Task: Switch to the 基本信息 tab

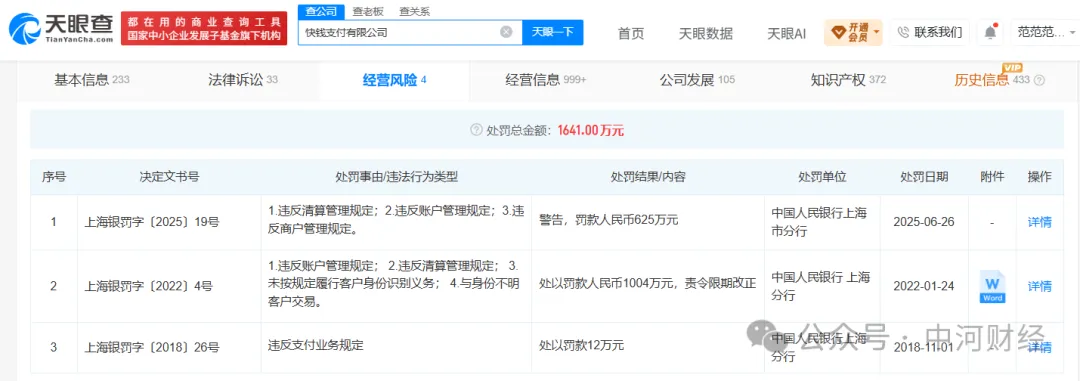Action: click(92, 80)
